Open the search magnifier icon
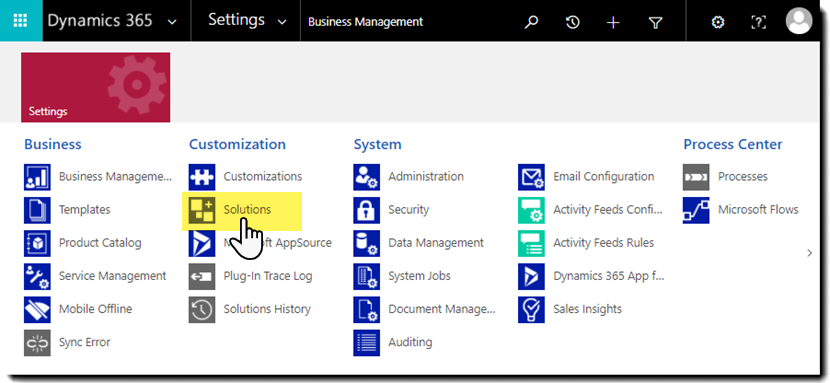830x383 pixels. (531, 22)
